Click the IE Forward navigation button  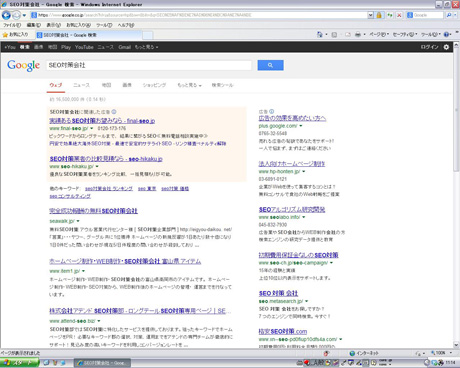click(x=16, y=15)
